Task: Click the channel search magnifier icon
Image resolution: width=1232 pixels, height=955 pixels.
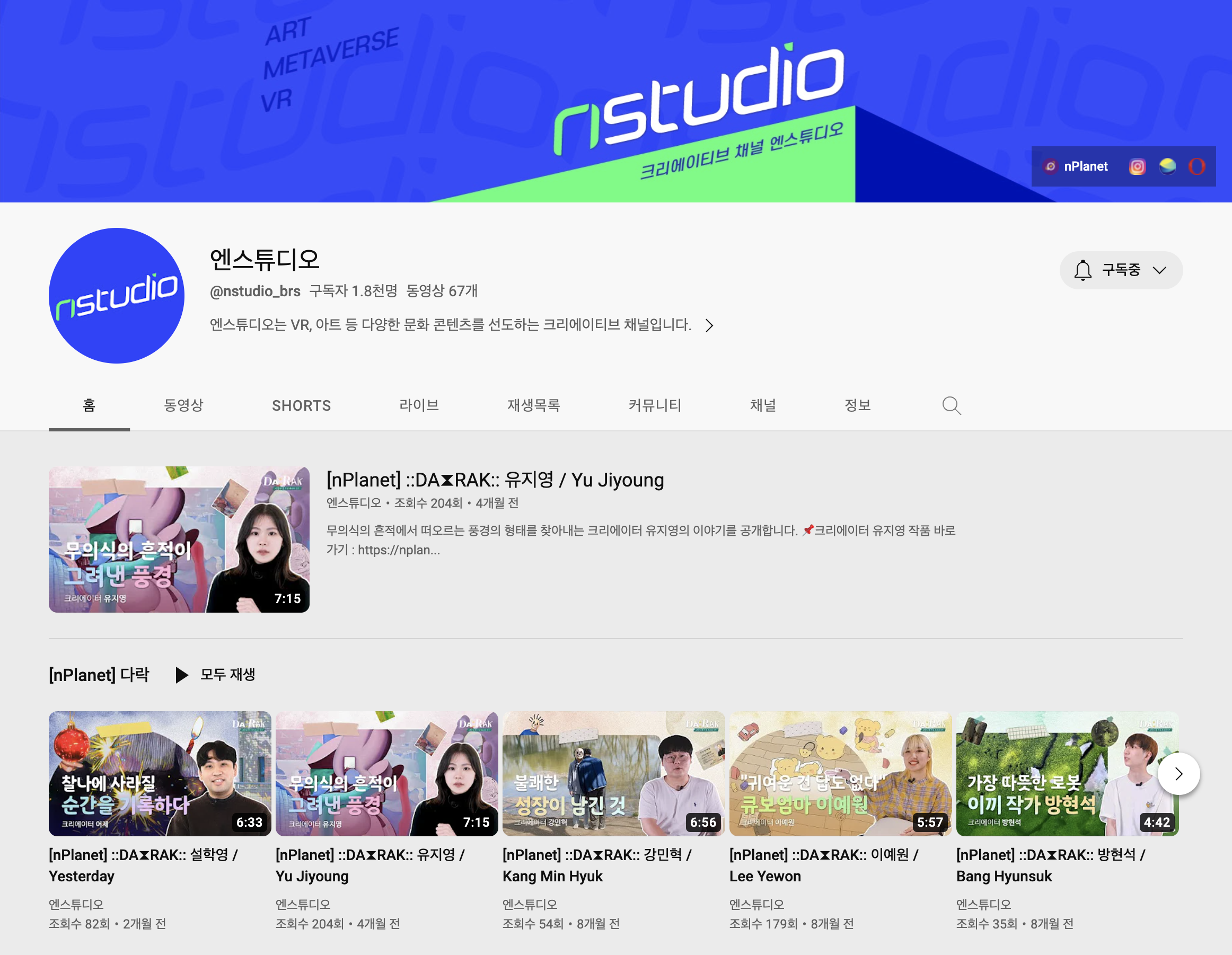Action: click(951, 405)
